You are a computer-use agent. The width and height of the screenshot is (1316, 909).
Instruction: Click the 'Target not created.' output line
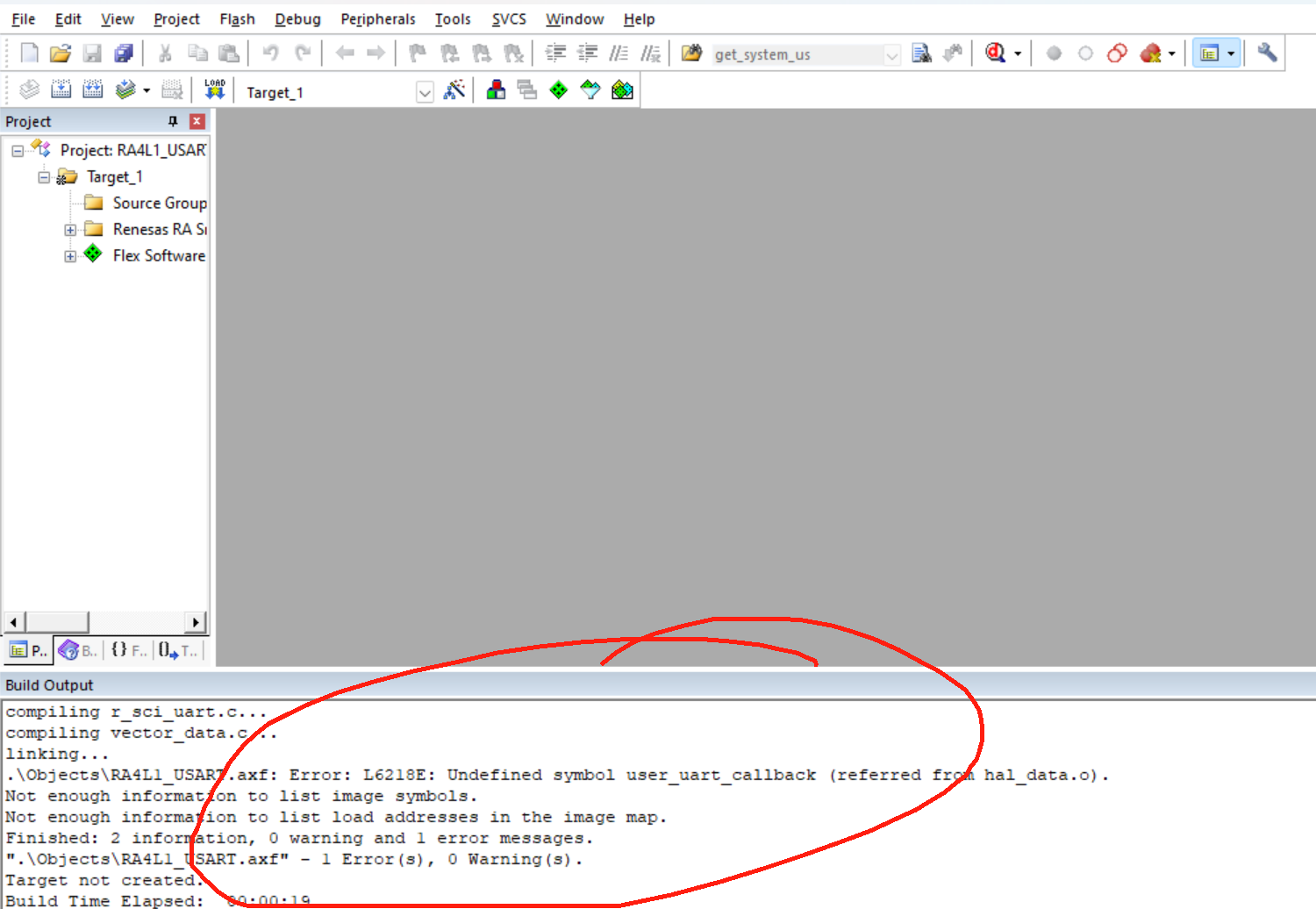click(x=104, y=880)
